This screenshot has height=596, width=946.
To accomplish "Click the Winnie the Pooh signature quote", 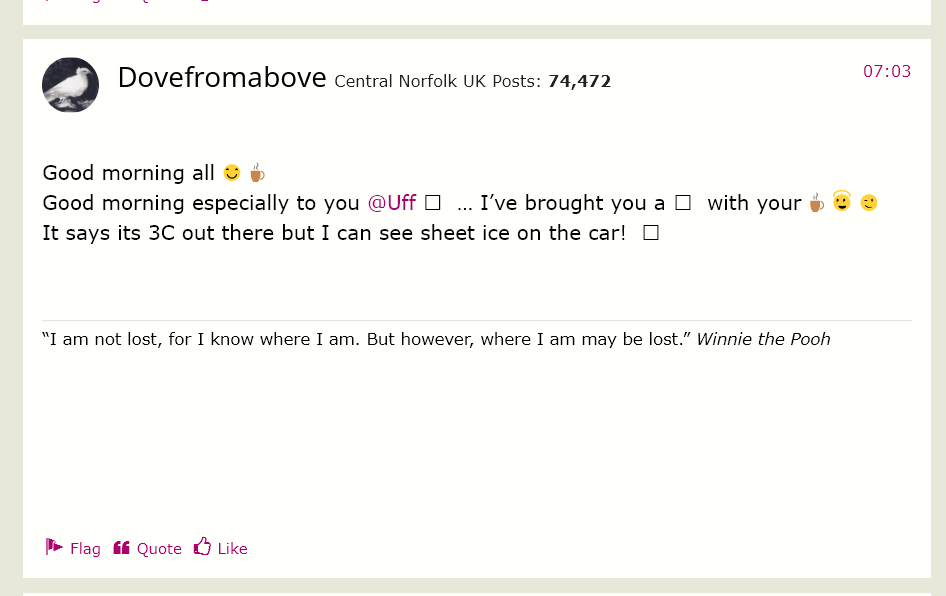I will click(436, 339).
